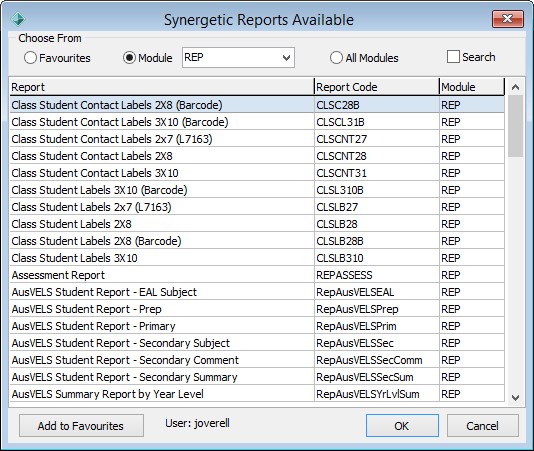Click the Cancel button
534x451 pixels.
tap(483, 425)
